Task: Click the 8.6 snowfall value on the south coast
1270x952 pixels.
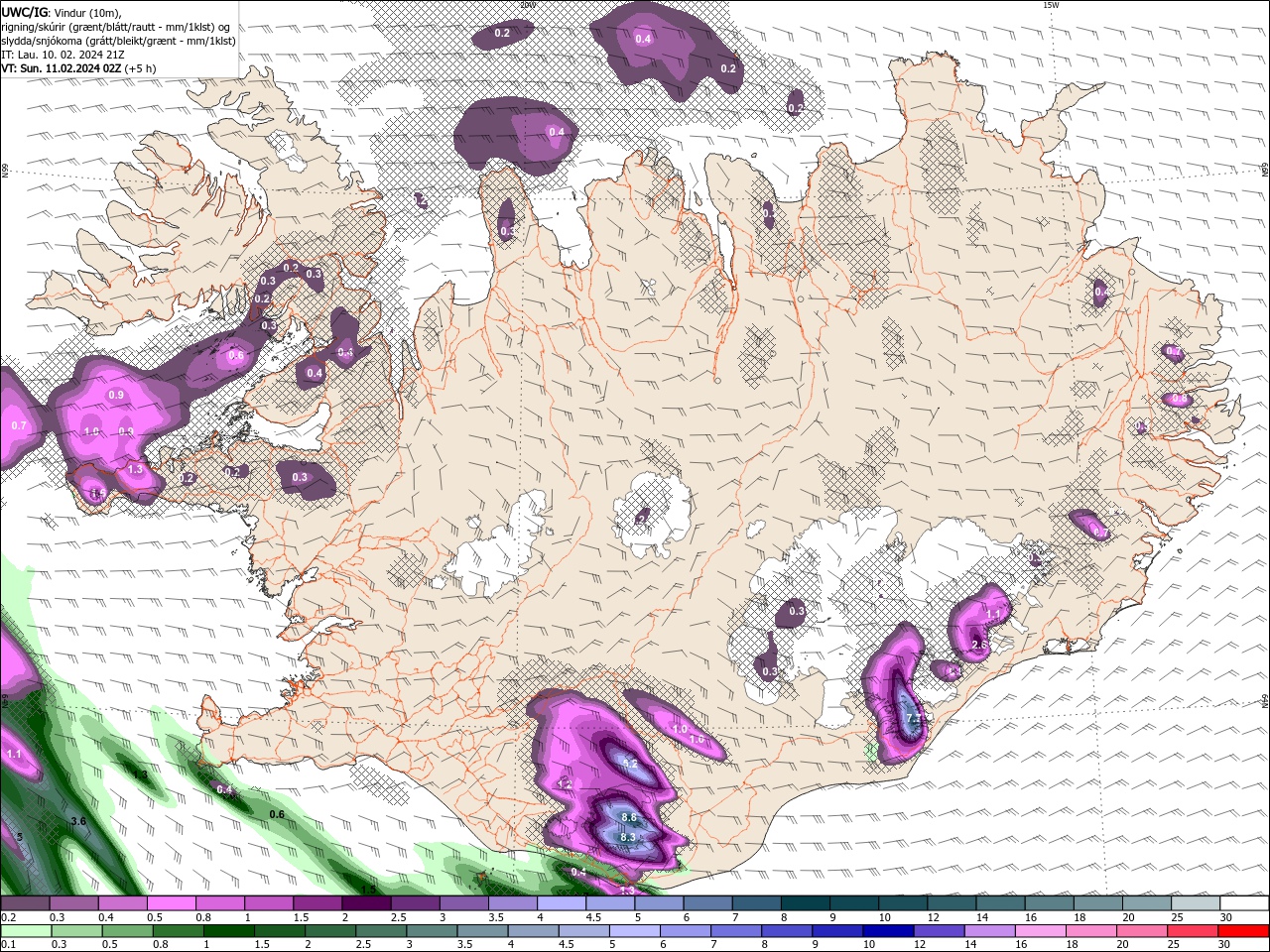Action: (628, 817)
